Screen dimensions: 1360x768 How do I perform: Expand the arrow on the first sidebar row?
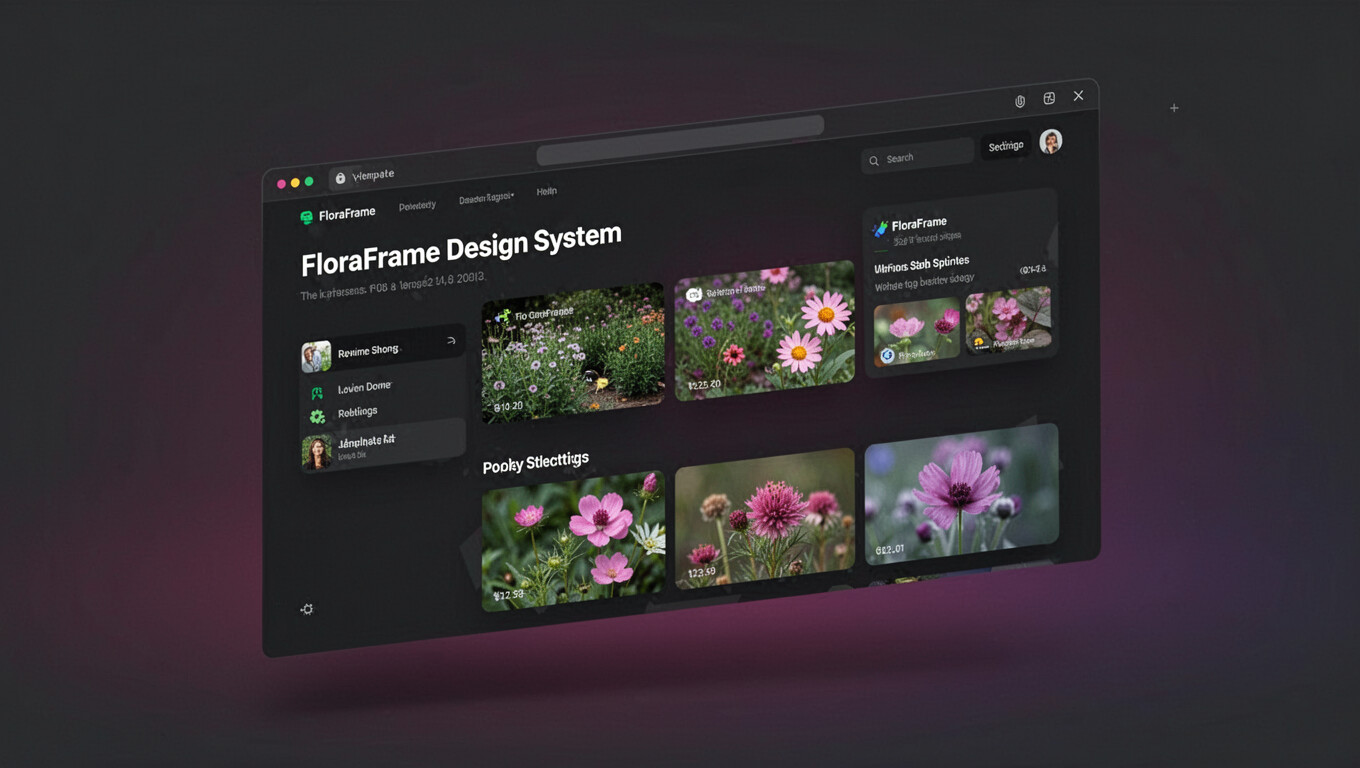coord(451,341)
